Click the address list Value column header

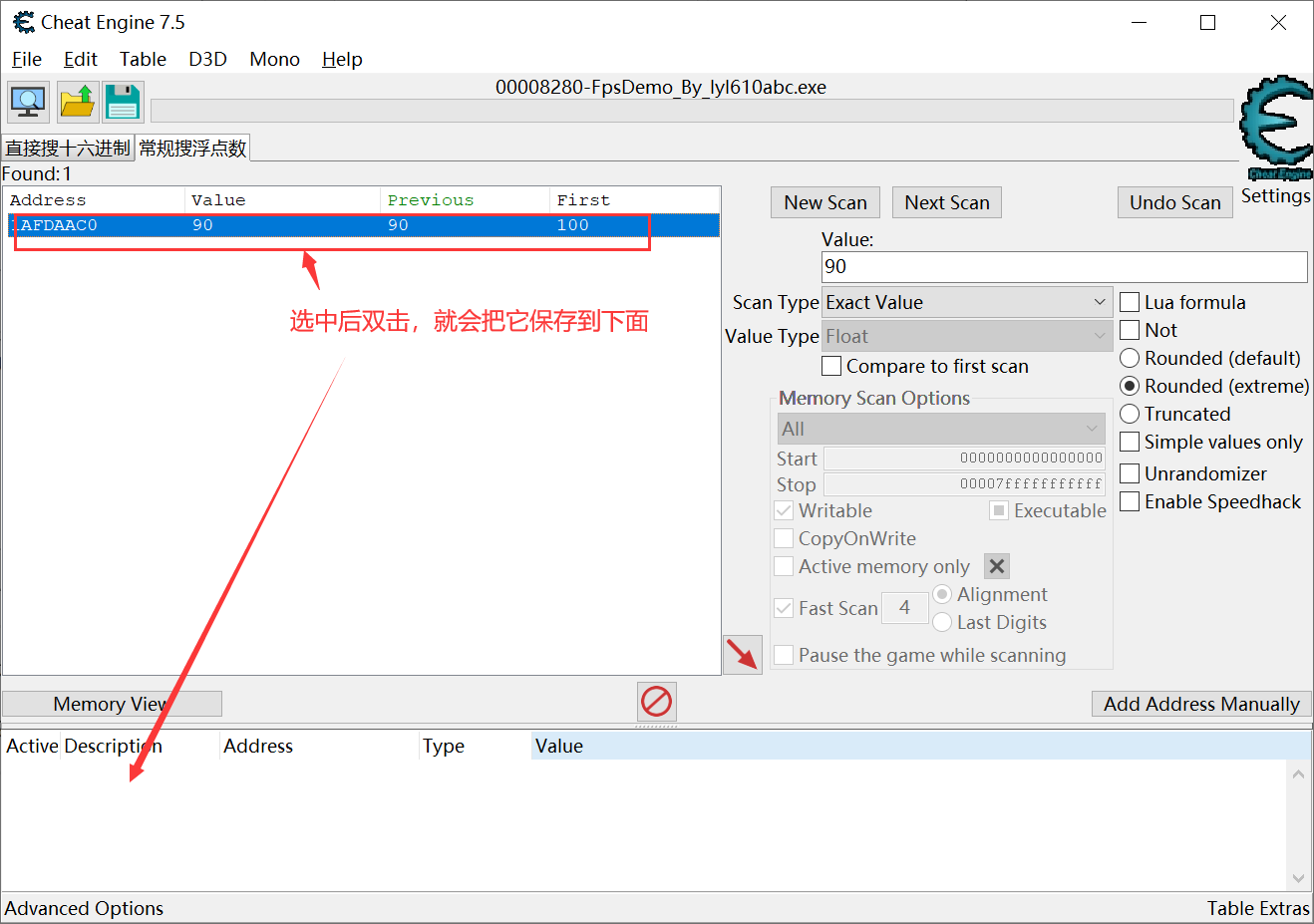[920, 746]
